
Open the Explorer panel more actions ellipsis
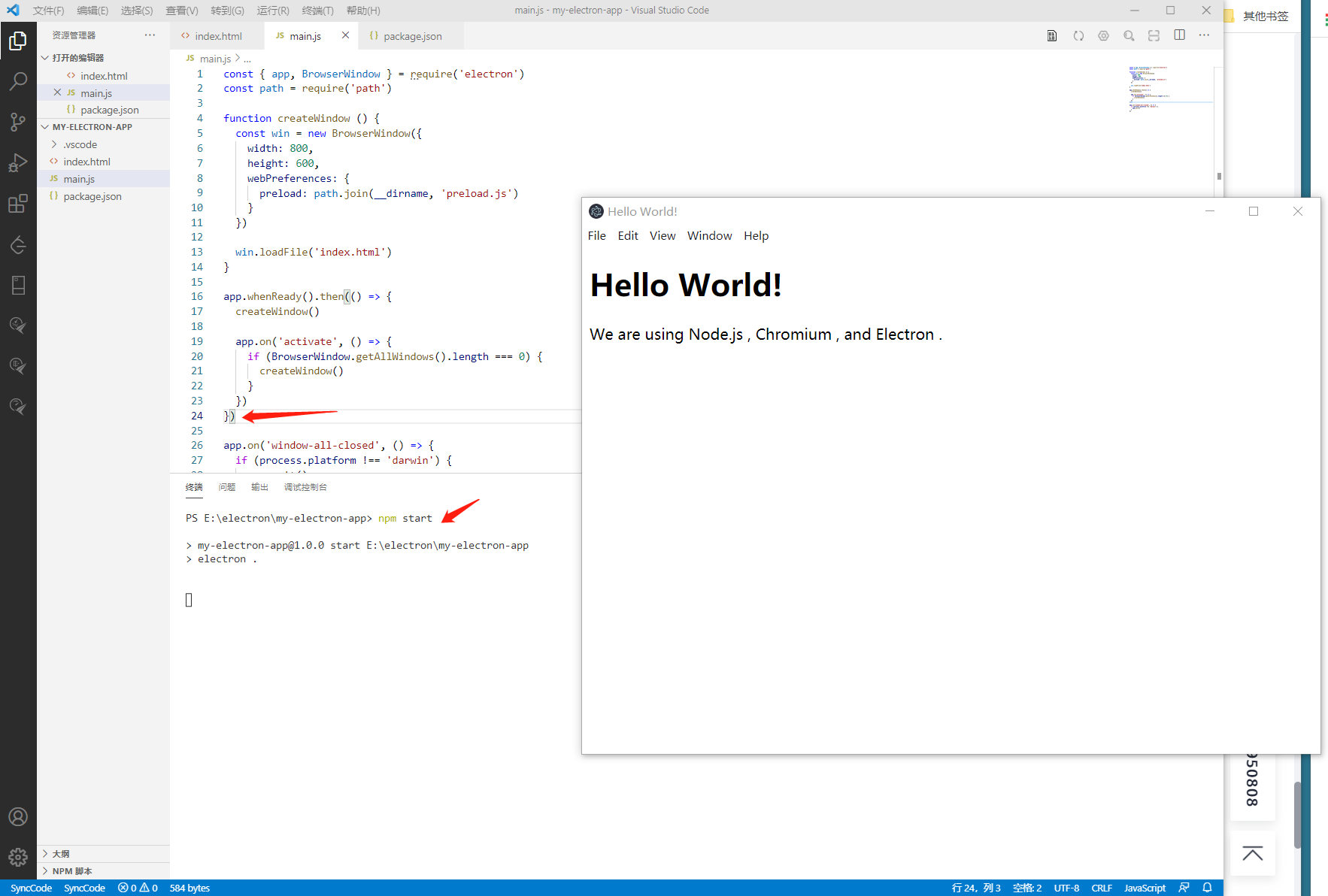[150, 35]
